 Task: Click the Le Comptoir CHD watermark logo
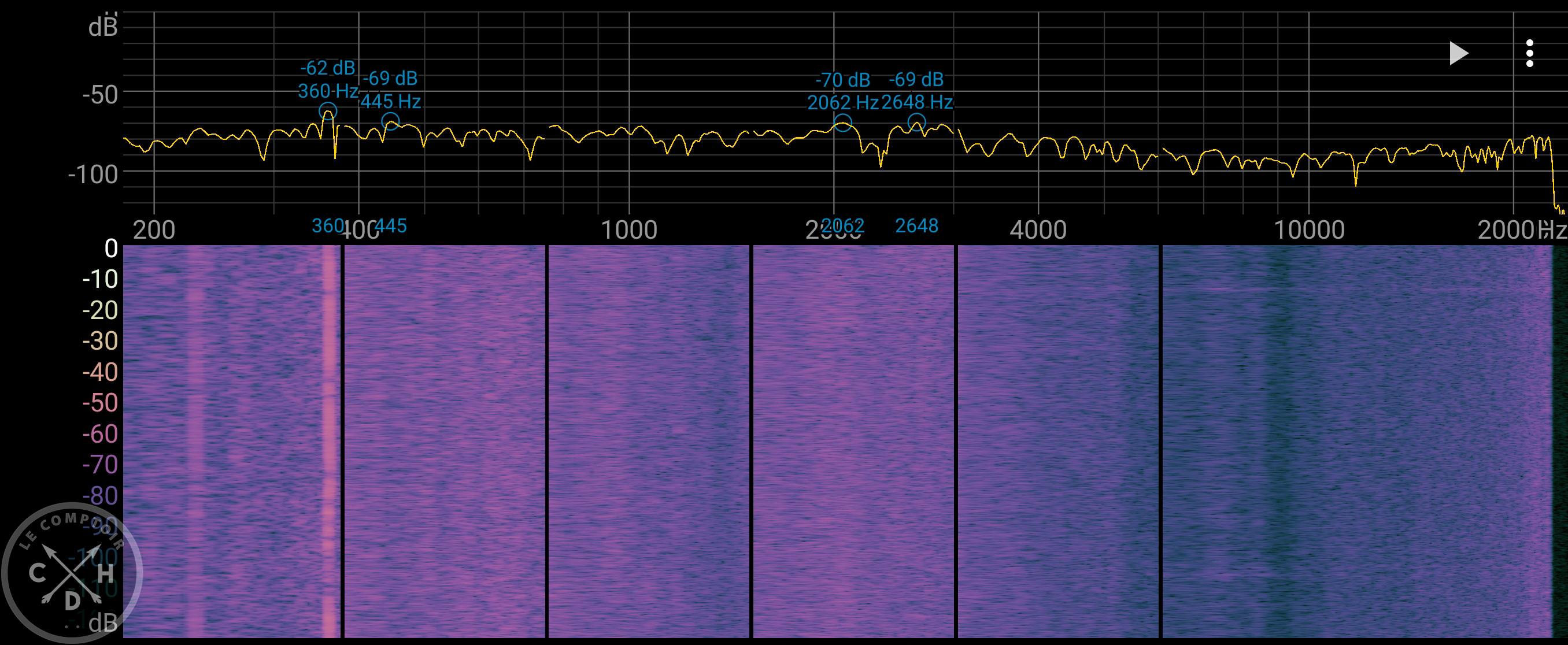pyautogui.click(x=72, y=573)
